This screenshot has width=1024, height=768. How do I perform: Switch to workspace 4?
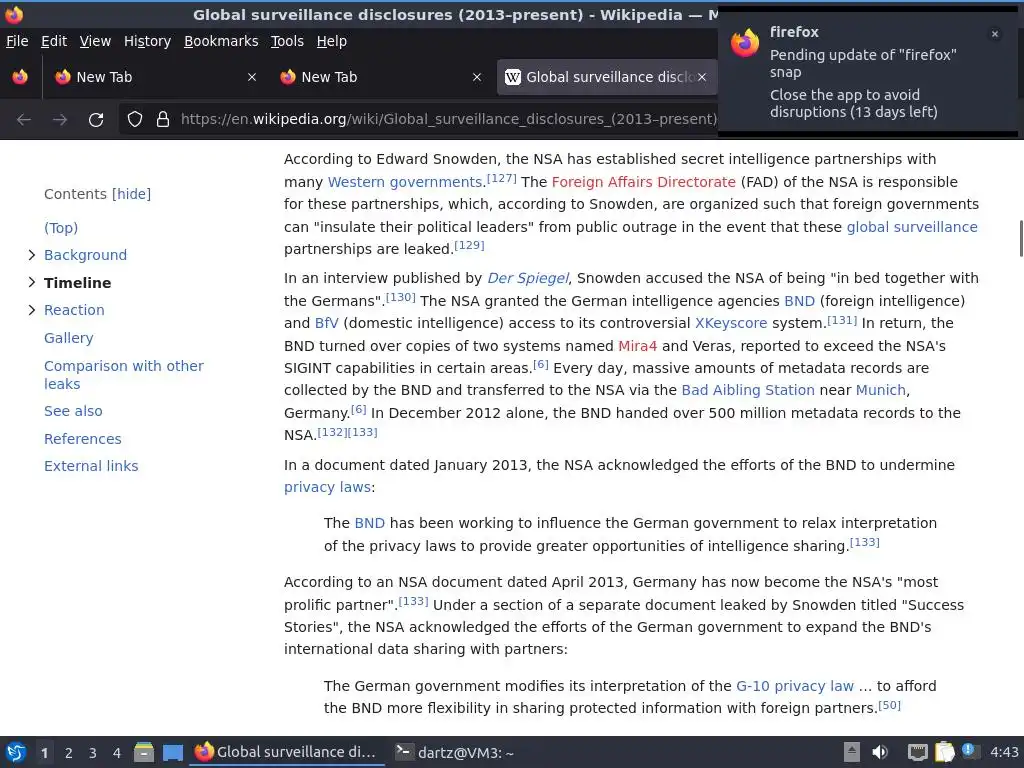point(117,753)
